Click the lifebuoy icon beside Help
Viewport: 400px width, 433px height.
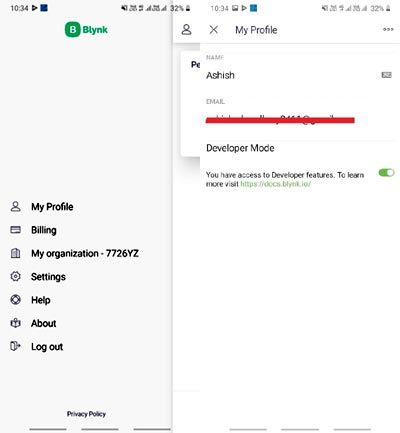(x=15, y=300)
